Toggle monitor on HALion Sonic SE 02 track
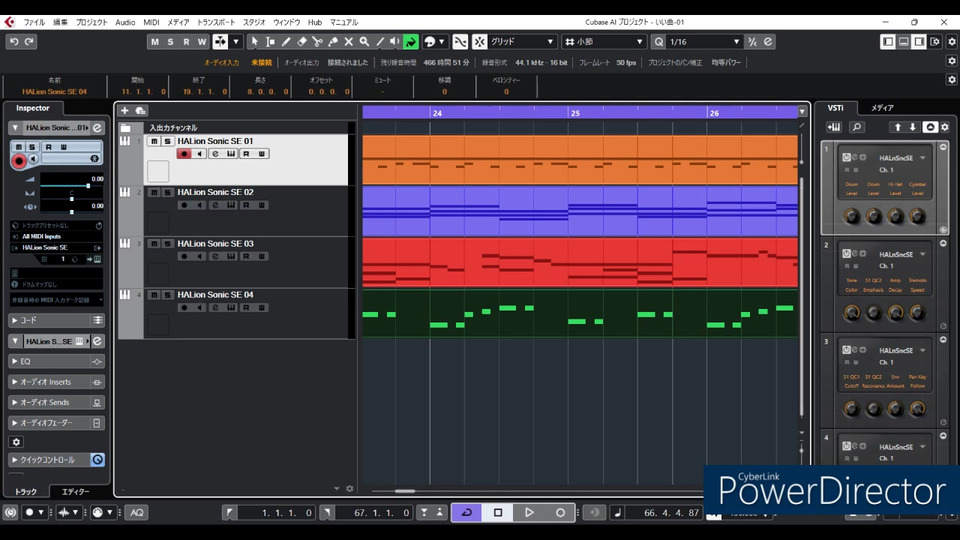 pyautogui.click(x=200, y=205)
